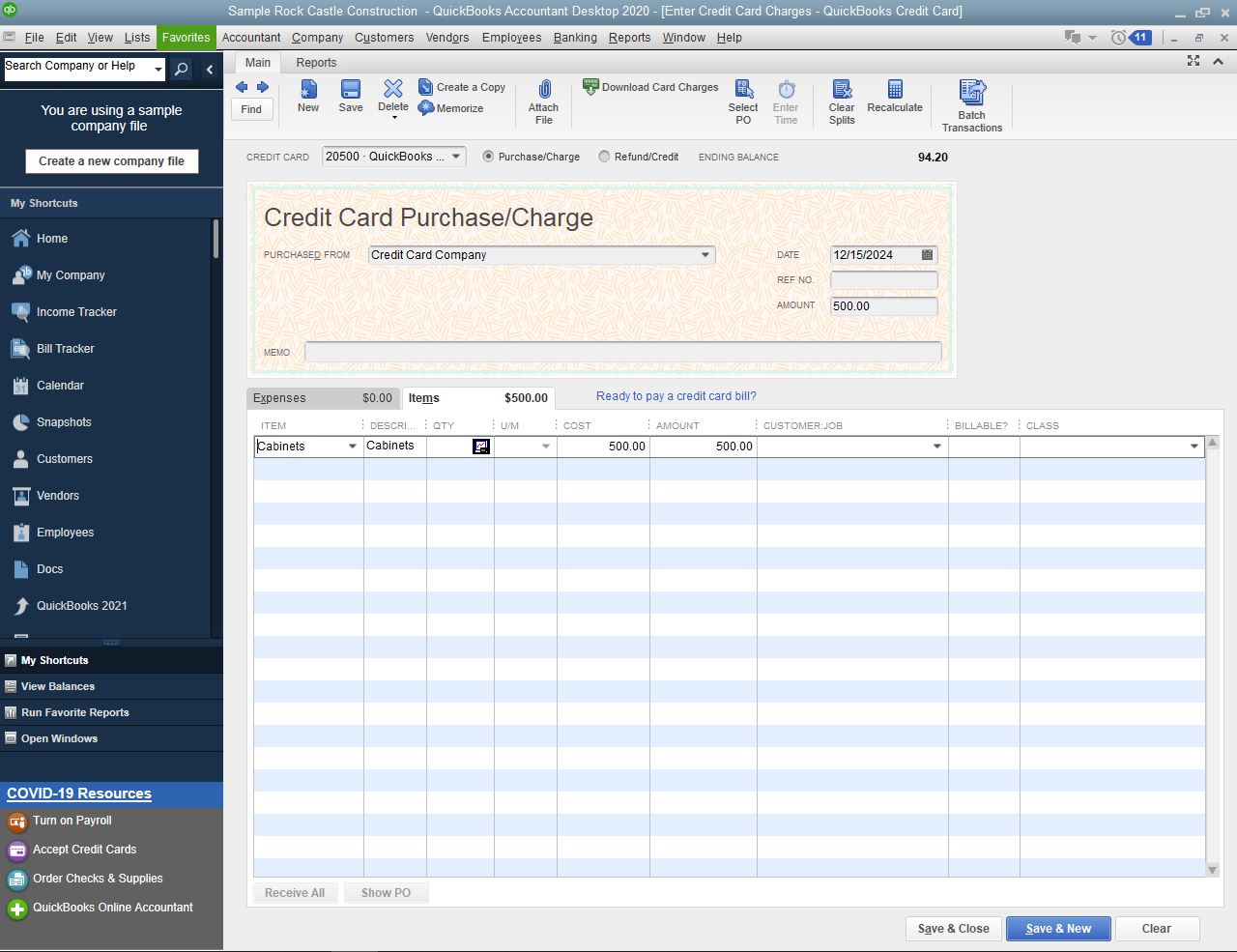The image size is (1237, 952).
Task: Follow the 'Ready to pay a credit card bill?' link
Action: click(x=676, y=396)
